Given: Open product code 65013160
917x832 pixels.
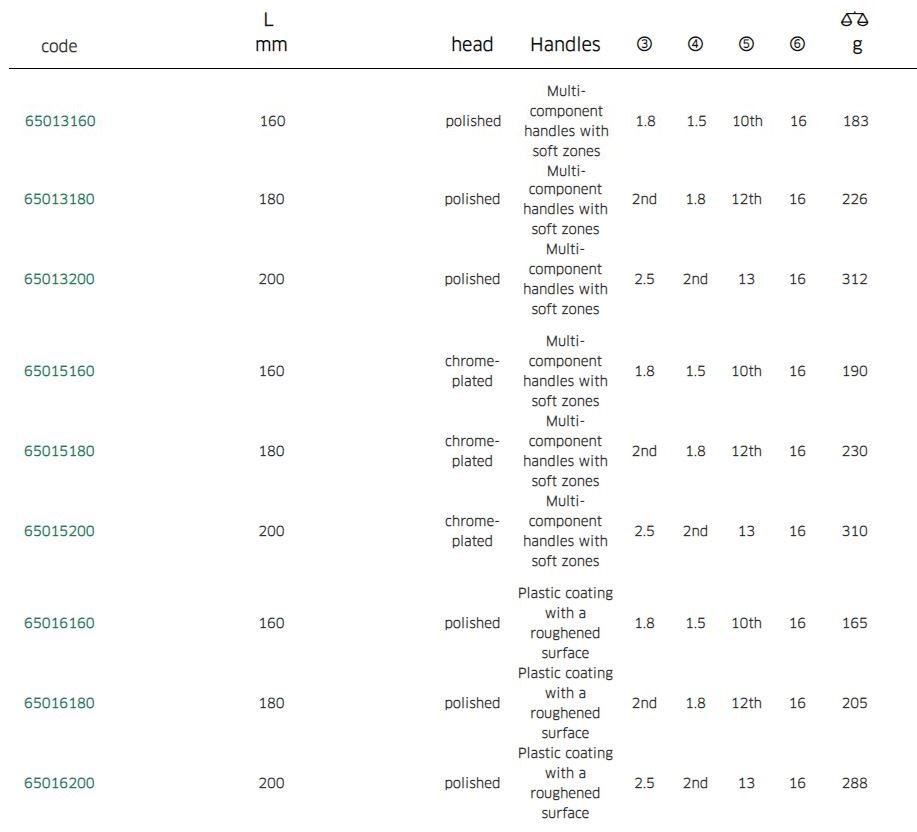Looking at the screenshot, I should 60,122.
